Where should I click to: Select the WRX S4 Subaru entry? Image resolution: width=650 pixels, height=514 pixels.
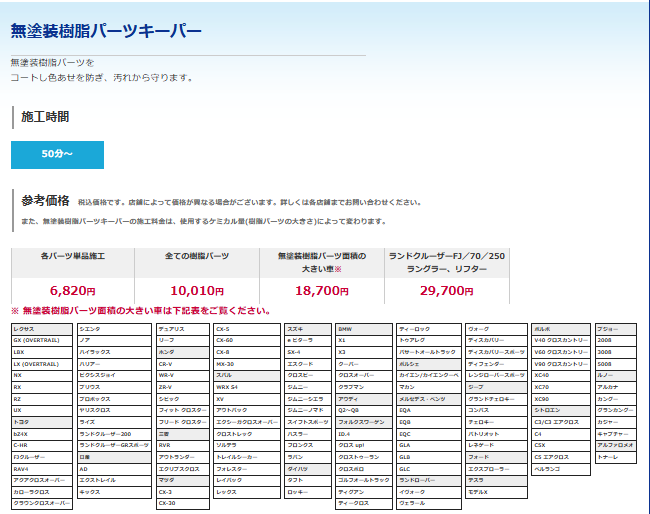247,387
